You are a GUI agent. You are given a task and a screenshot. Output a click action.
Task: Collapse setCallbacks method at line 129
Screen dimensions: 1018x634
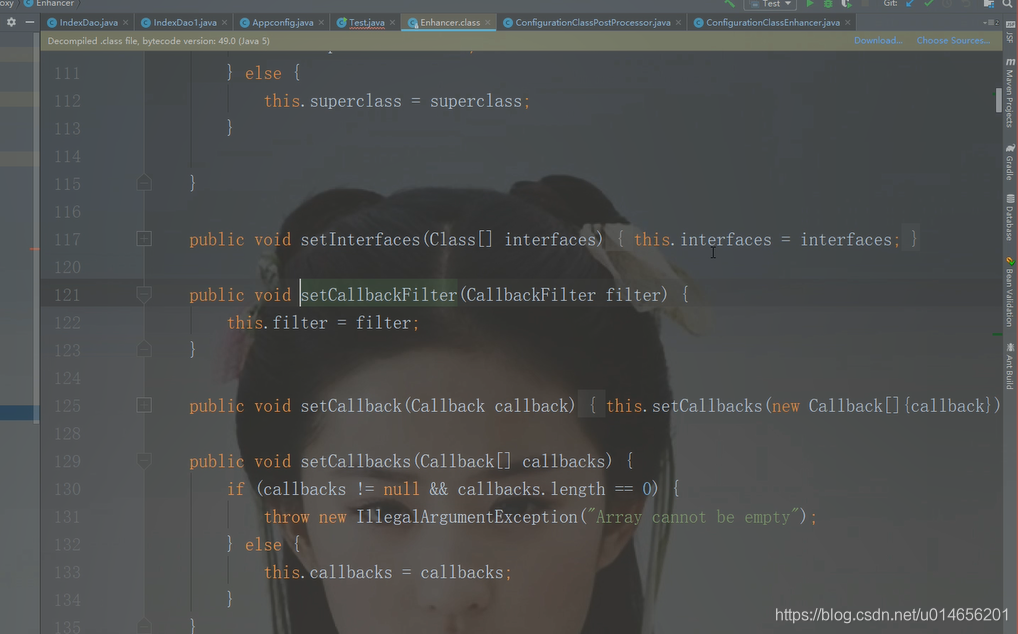[144, 461]
